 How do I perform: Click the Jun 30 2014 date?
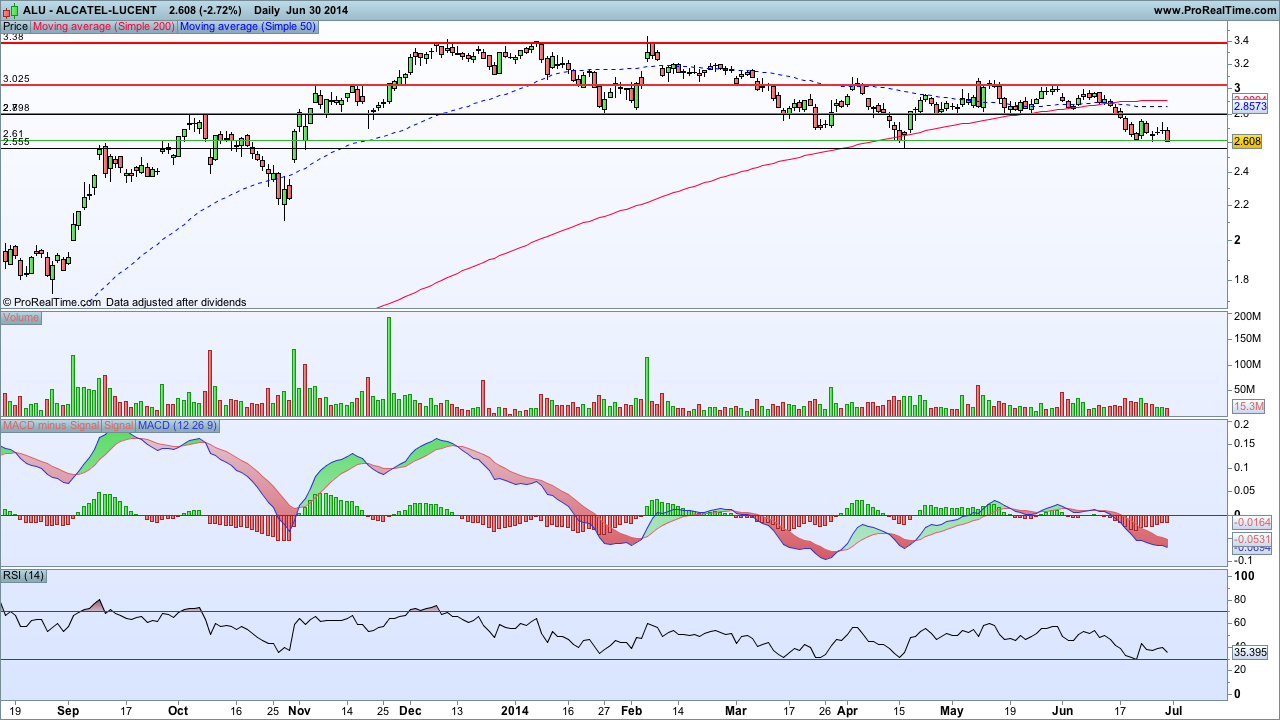pos(317,10)
